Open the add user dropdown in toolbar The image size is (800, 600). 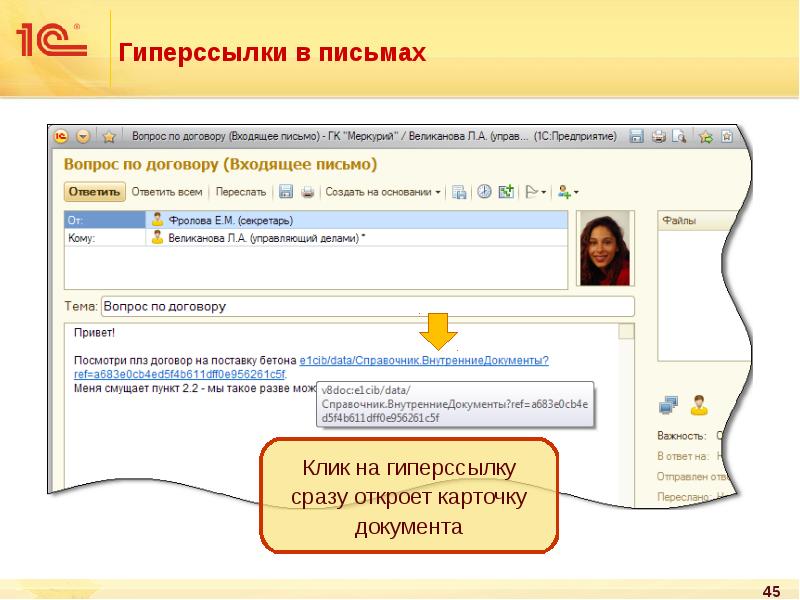568,191
